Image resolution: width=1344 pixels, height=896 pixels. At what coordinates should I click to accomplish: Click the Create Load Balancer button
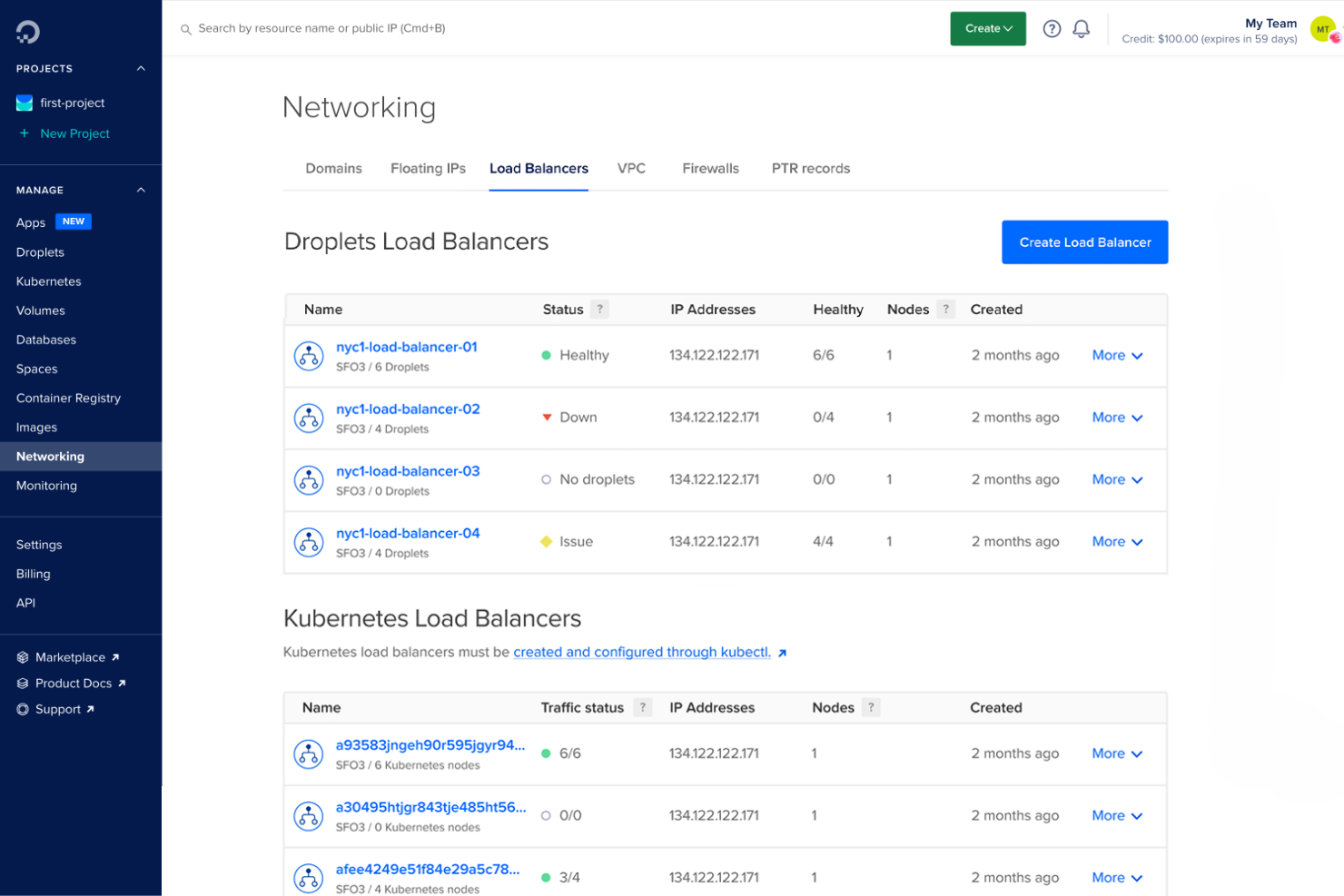point(1085,242)
